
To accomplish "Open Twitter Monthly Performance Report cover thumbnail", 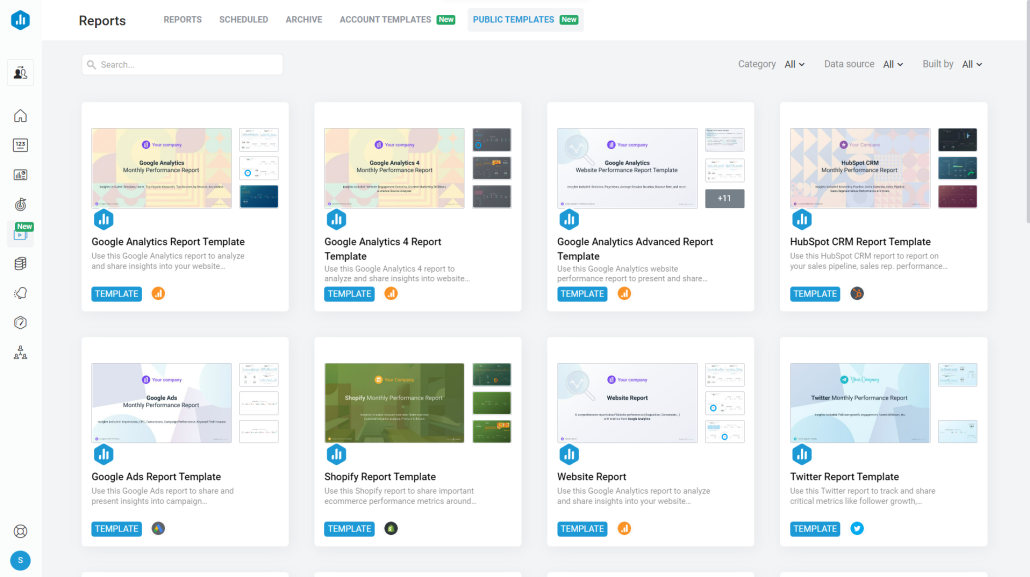I will pyautogui.click(x=860, y=403).
